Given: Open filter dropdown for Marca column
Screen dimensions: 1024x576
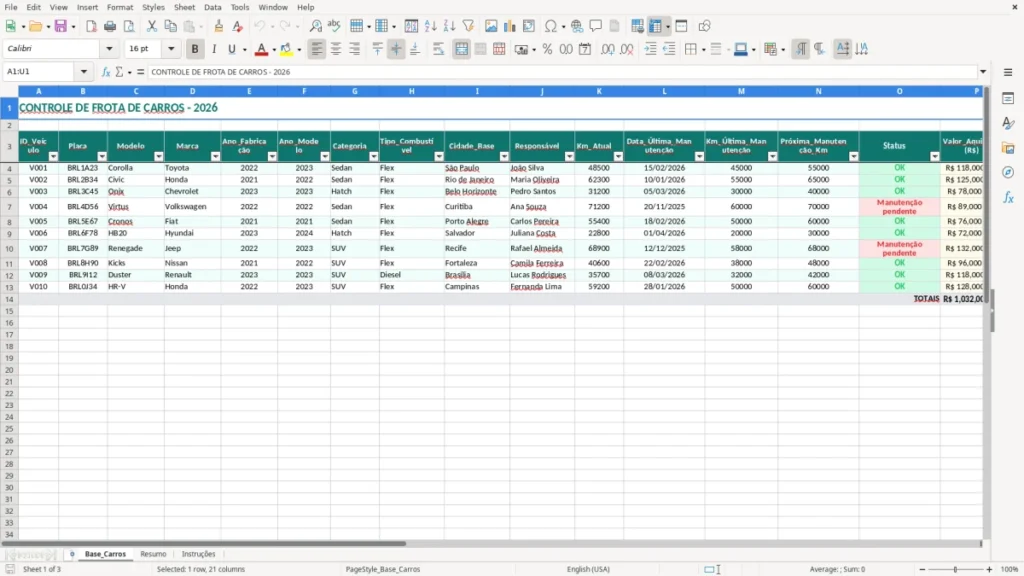Looking at the screenshot, I should click(x=216, y=157).
